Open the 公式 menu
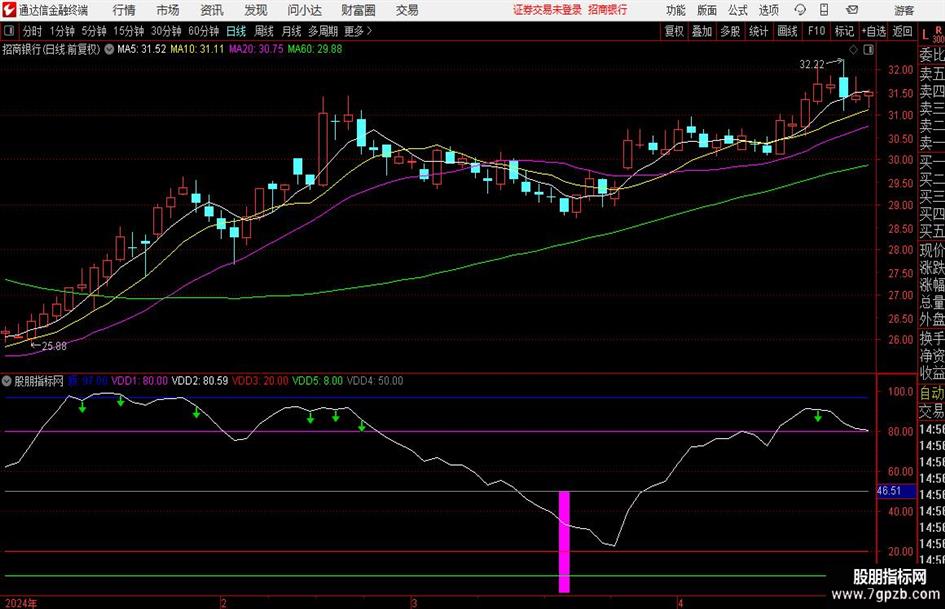This screenshot has width=945, height=609. point(737,10)
